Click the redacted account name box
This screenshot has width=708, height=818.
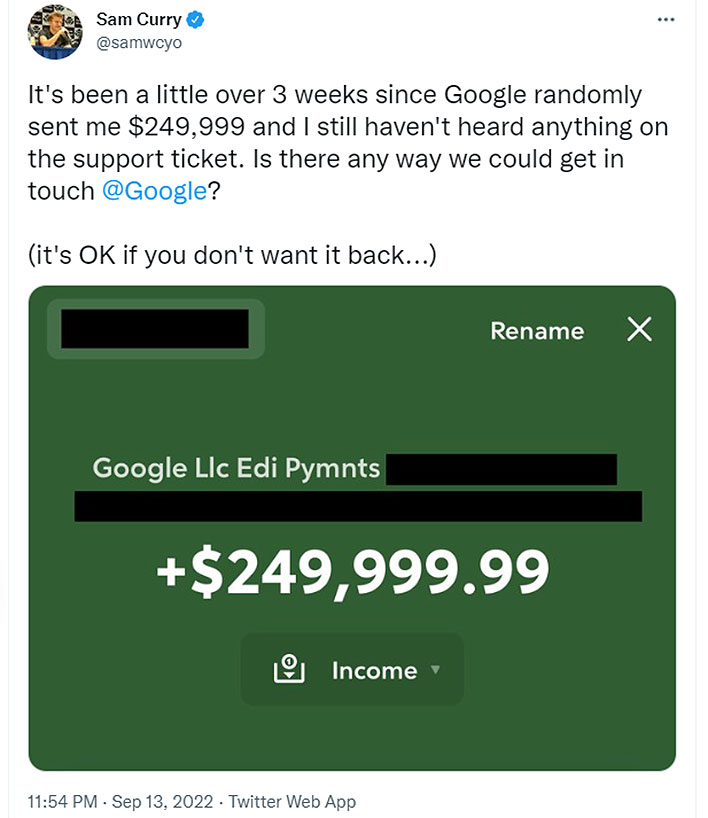tap(155, 329)
